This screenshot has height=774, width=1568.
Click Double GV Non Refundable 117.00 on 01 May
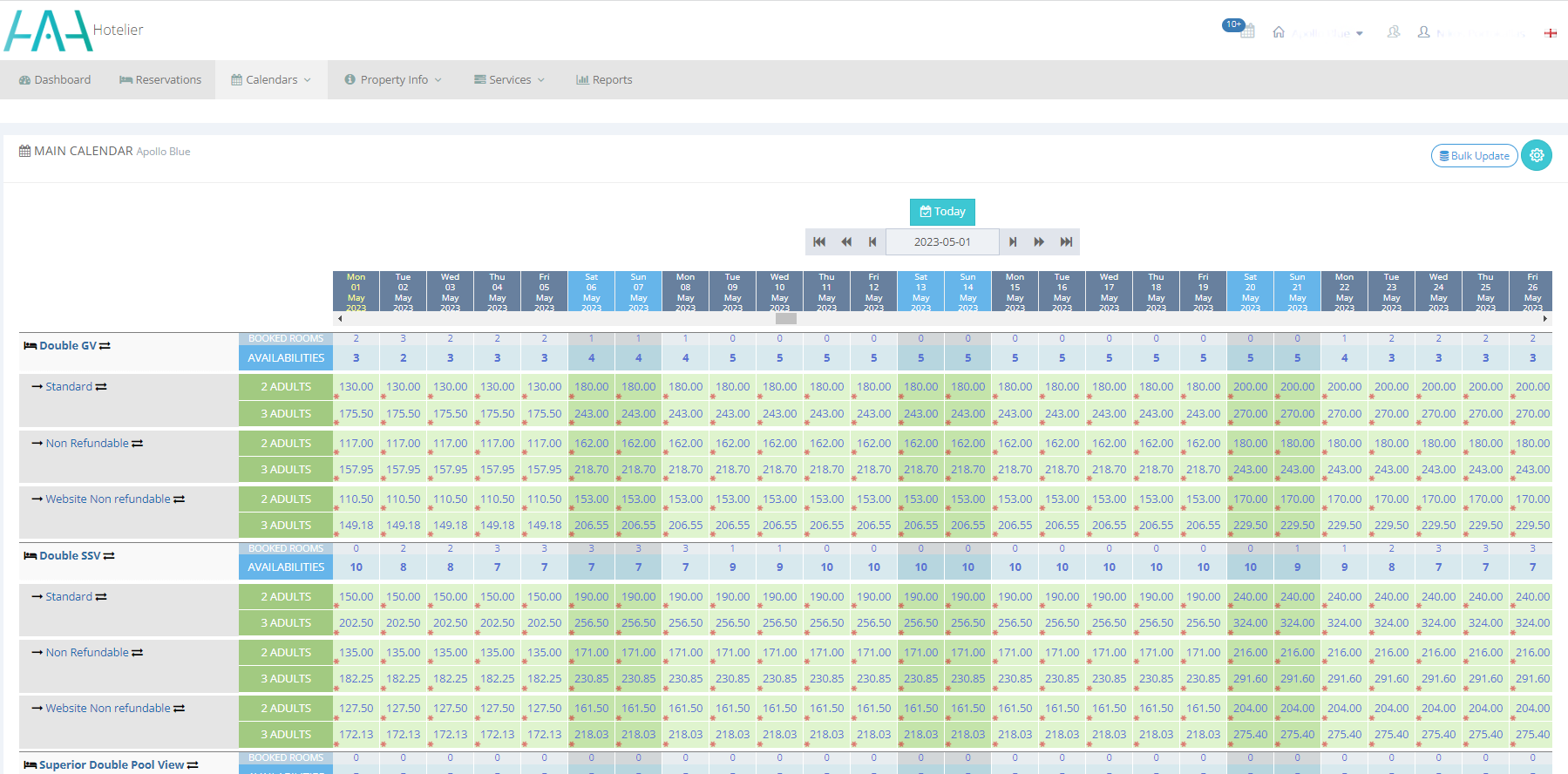coord(356,444)
